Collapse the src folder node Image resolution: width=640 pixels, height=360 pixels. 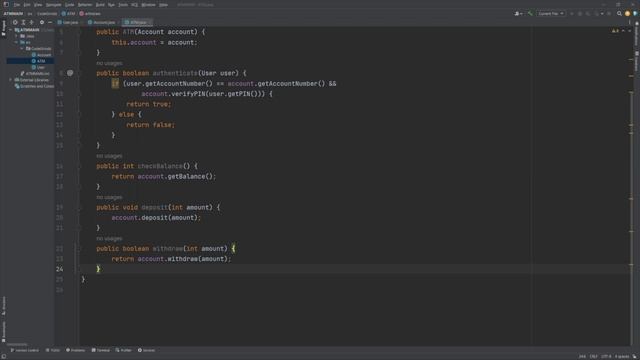click(x=17, y=42)
